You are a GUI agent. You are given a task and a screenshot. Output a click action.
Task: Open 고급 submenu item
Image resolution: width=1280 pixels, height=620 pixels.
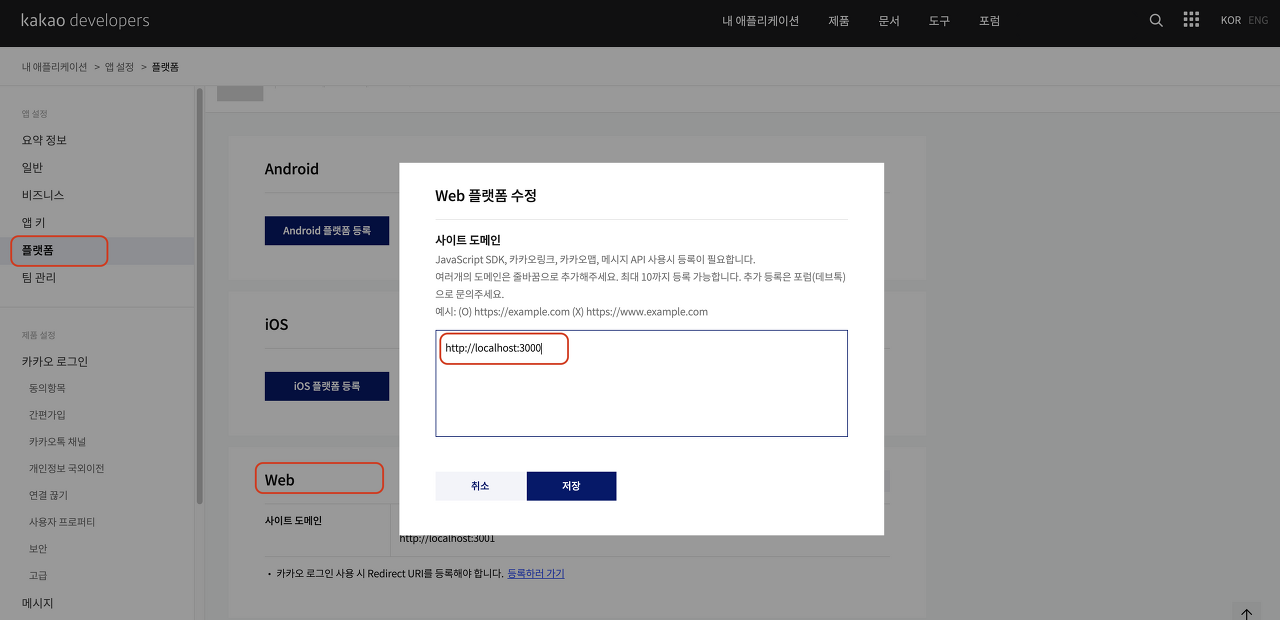pos(38,576)
